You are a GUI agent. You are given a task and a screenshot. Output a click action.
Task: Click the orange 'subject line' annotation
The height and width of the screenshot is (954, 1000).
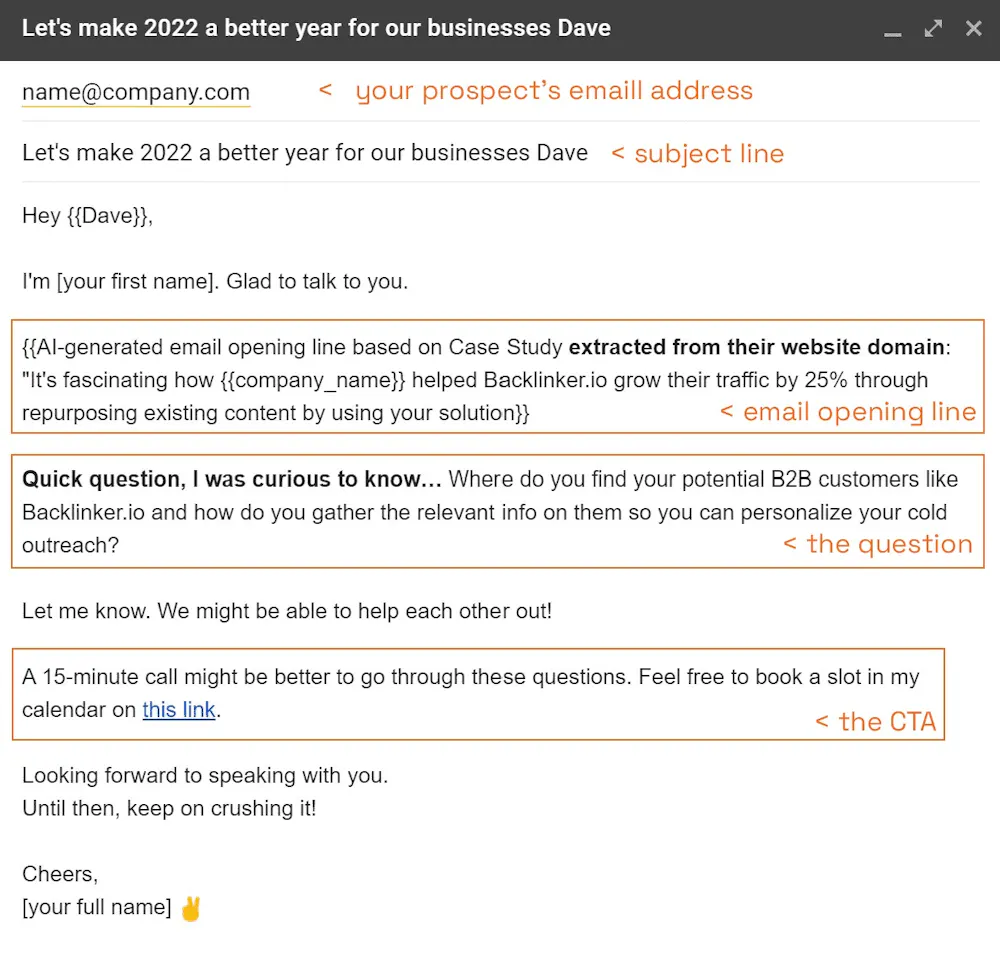coord(708,154)
